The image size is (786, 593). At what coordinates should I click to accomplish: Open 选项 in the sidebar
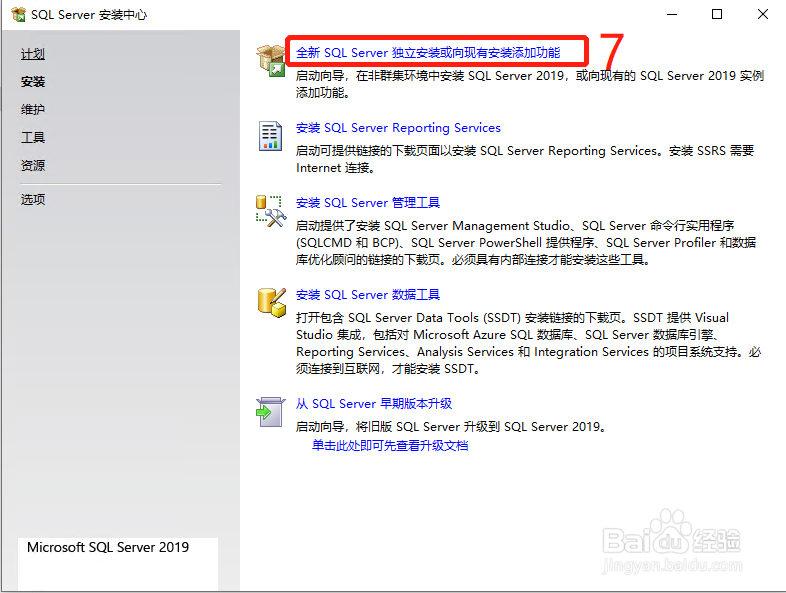coord(33,200)
